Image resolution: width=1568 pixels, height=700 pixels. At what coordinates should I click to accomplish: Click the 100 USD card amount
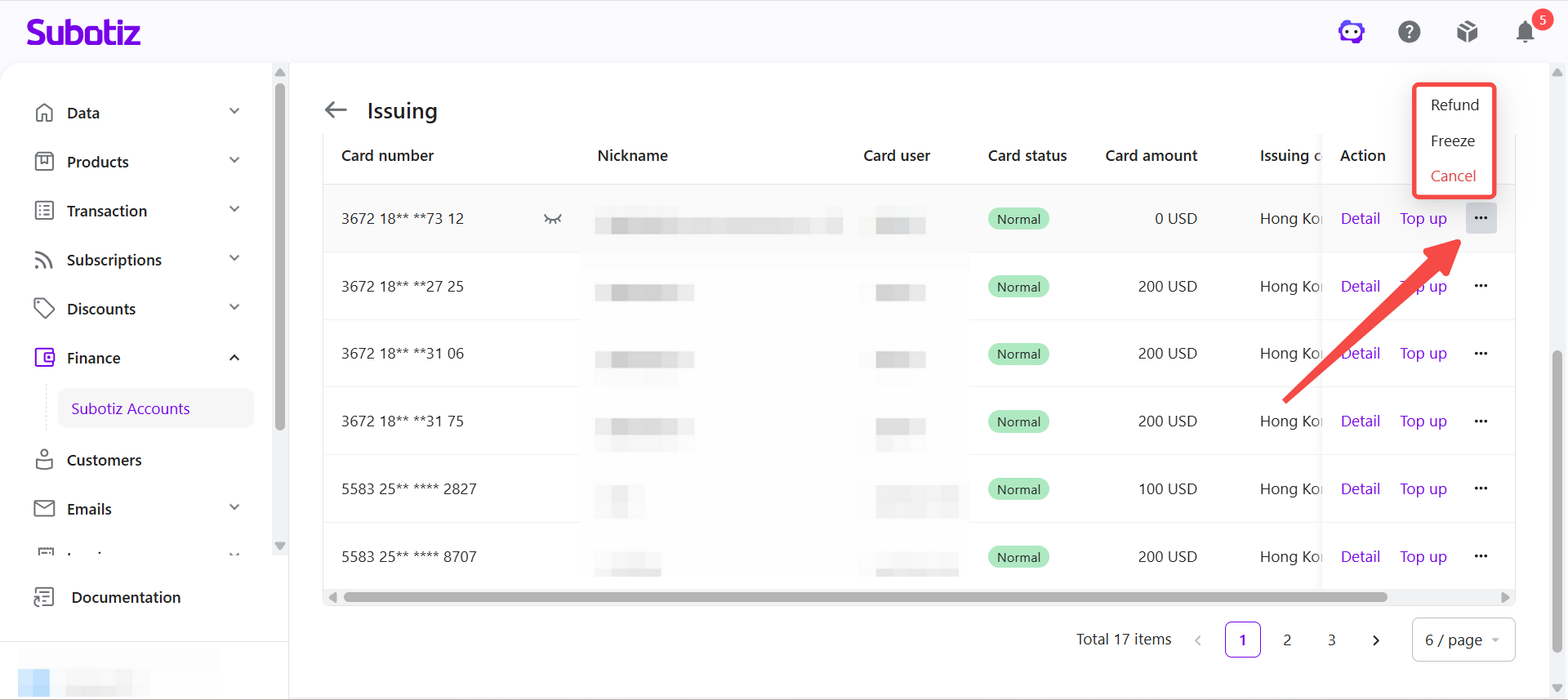tap(1168, 488)
